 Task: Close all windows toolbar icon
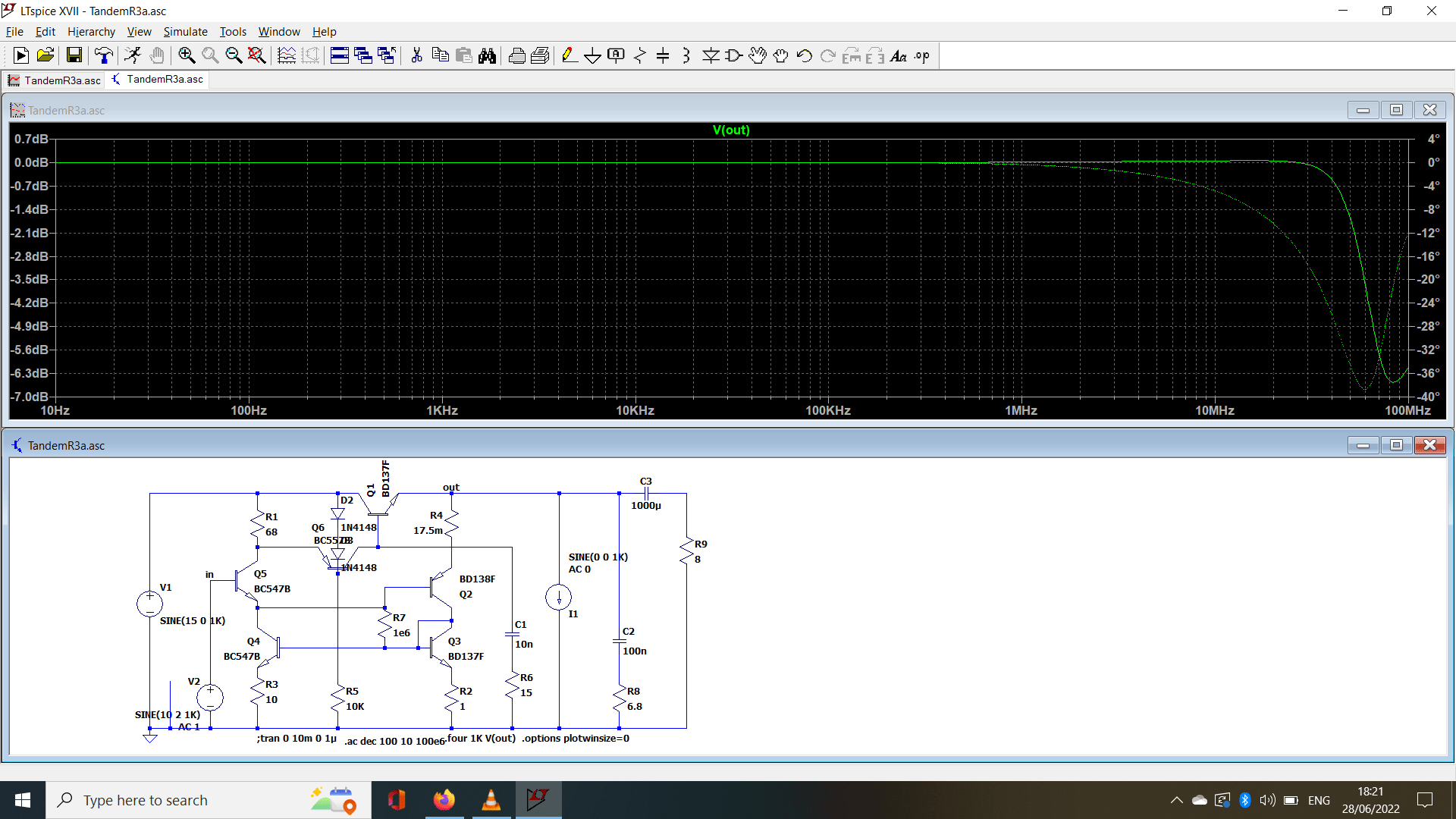[387, 55]
